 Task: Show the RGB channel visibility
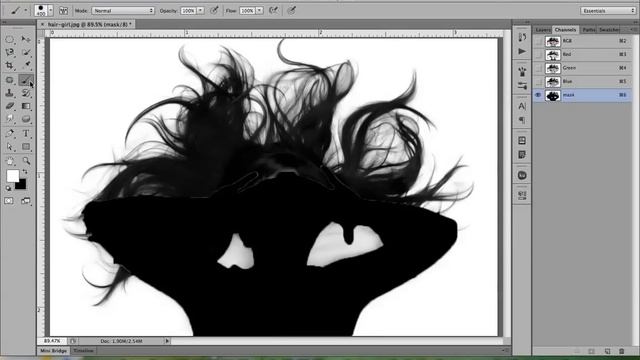click(x=538, y=41)
